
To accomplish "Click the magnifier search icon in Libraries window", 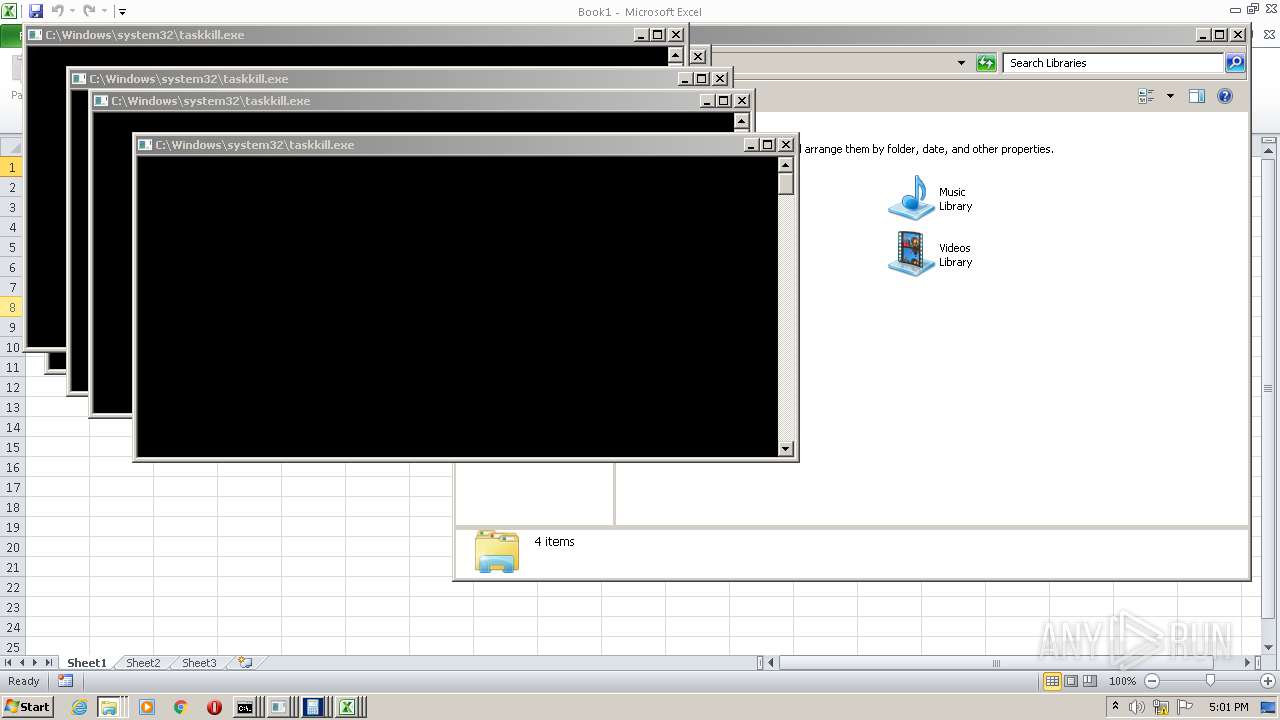I will click(x=1235, y=63).
